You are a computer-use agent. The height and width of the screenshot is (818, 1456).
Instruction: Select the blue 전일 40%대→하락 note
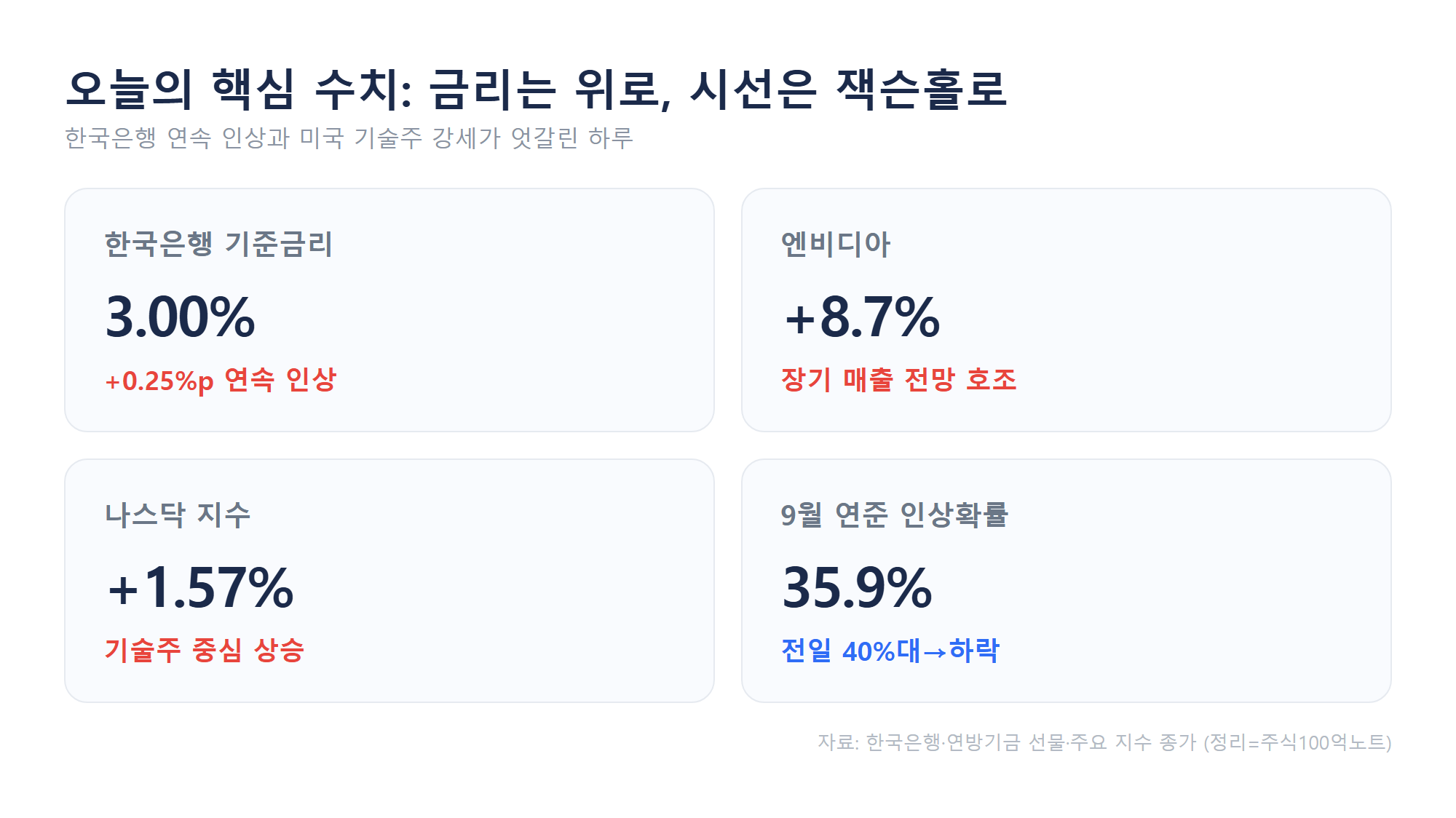pyautogui.click(x=890, y=651)
